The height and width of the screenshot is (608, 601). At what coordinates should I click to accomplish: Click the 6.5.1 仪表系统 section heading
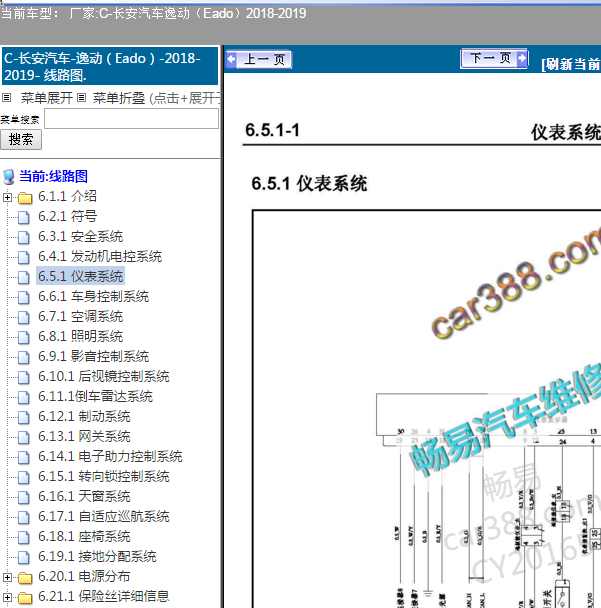tap(309, 183)
